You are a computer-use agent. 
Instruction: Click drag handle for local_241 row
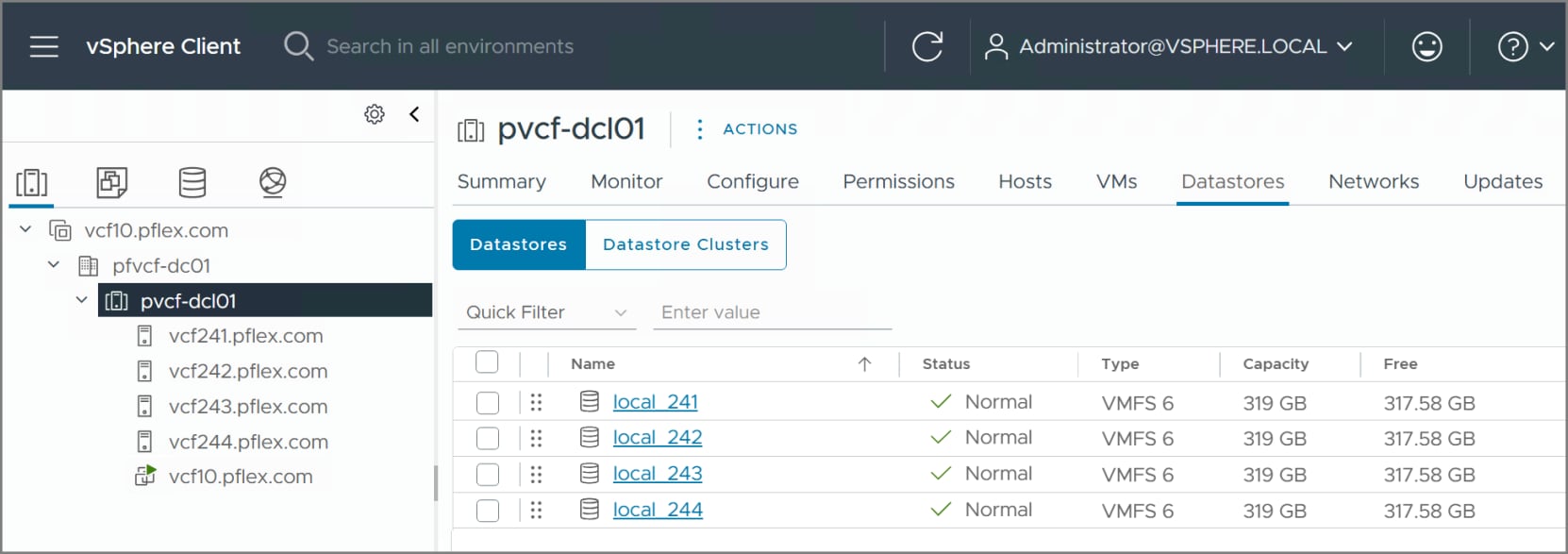pyautogui.click(x=536, y=402)
